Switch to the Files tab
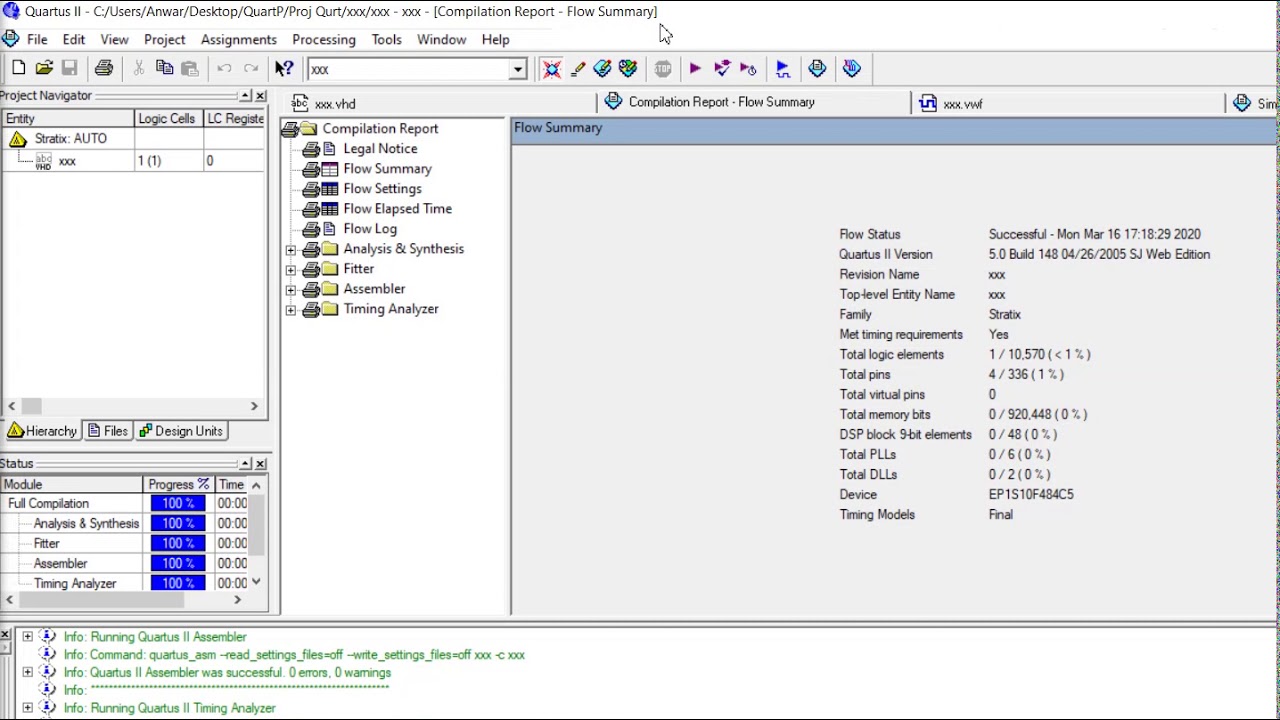The width and height of the screenshot is (1280, 720). pyautogui.click(x=108, y=431)
